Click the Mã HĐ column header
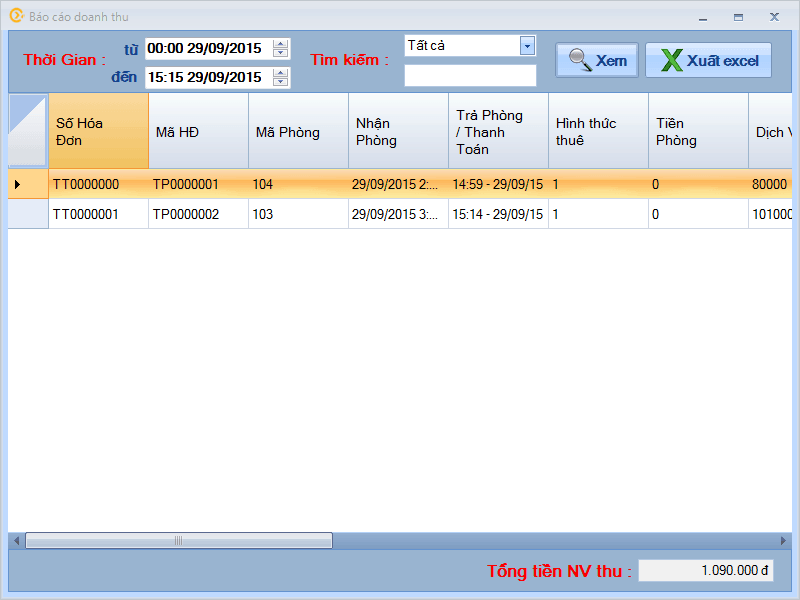The image size is (800, 600). click(198, 131)
